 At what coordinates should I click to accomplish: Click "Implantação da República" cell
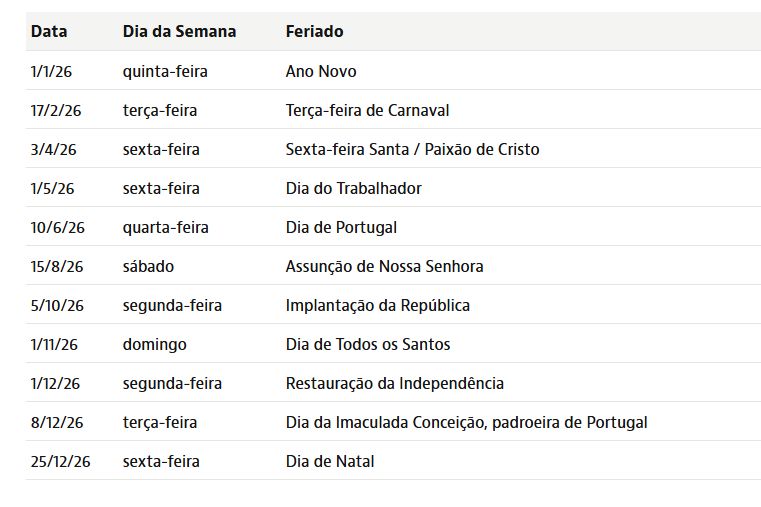pos(377,305)
